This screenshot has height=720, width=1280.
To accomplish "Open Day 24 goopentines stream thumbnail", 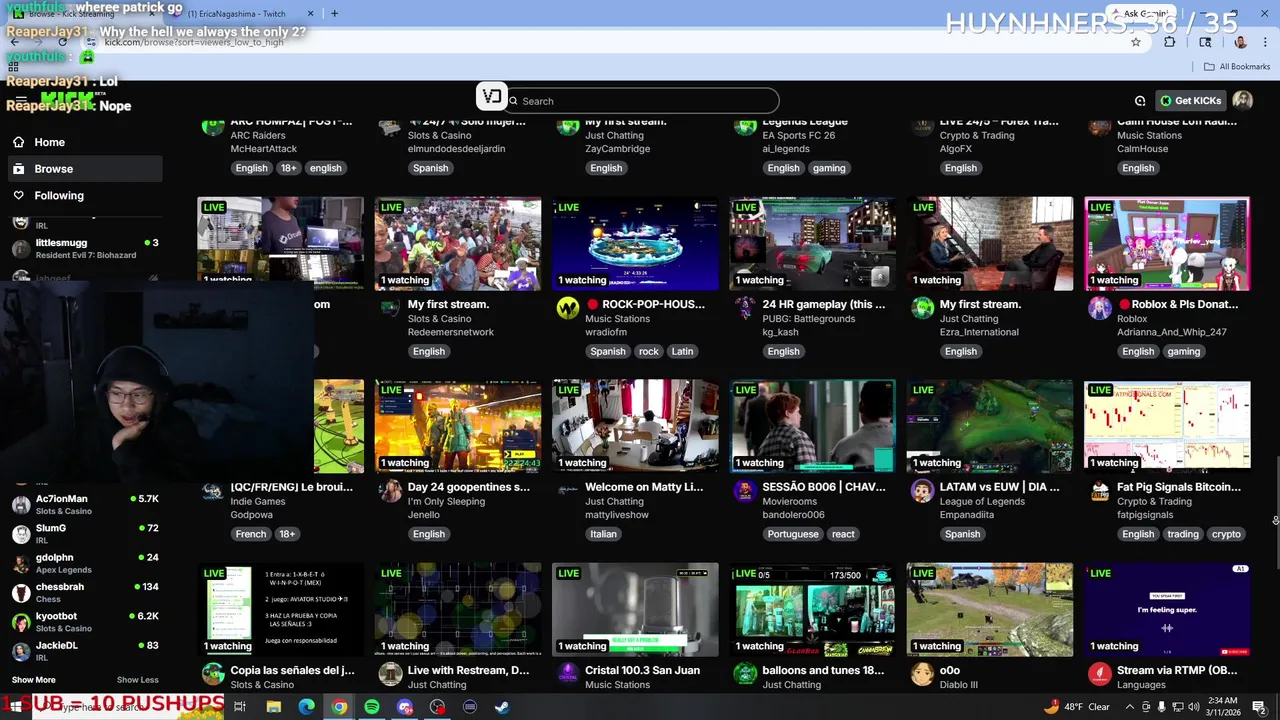I will point(458,427).
